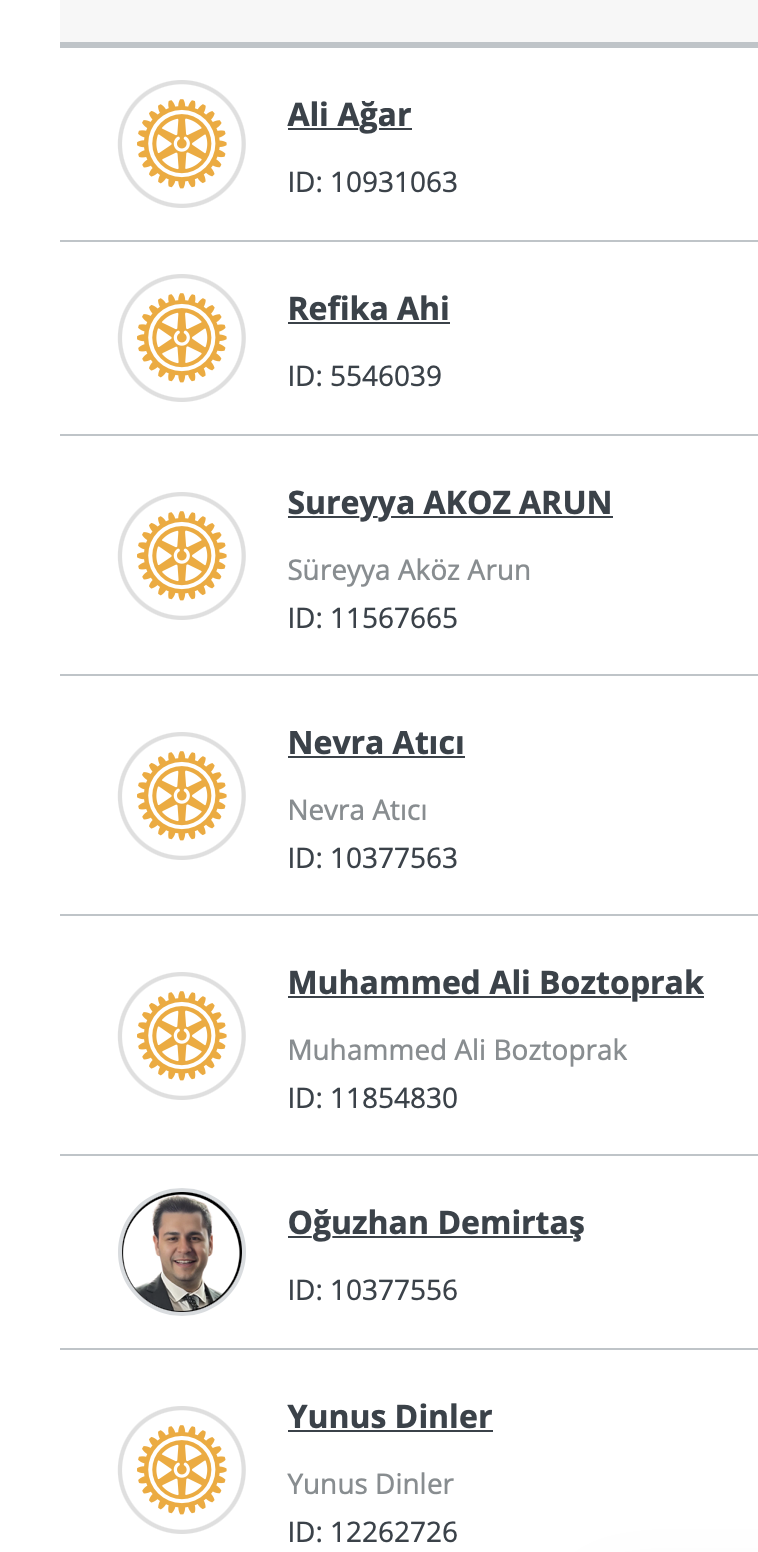The image size is (758, 1552).
Task: Click the gray Süreyya Aköz Arun subtitle
Action: point(408,570)
